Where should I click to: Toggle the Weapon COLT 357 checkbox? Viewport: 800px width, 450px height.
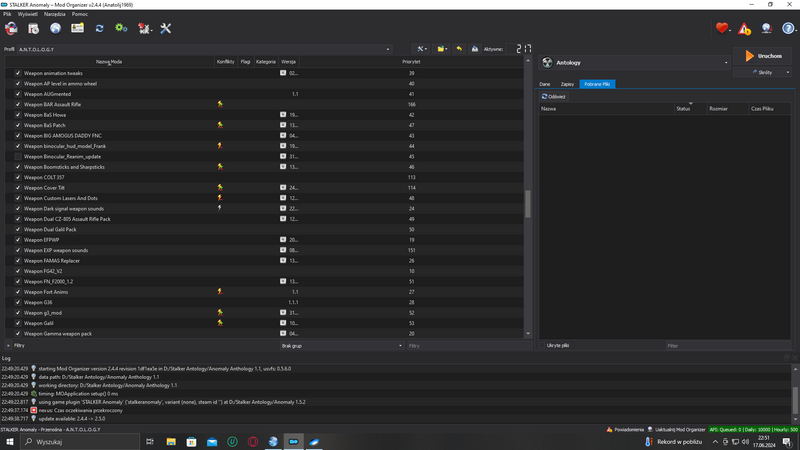(x=18, y=177)
